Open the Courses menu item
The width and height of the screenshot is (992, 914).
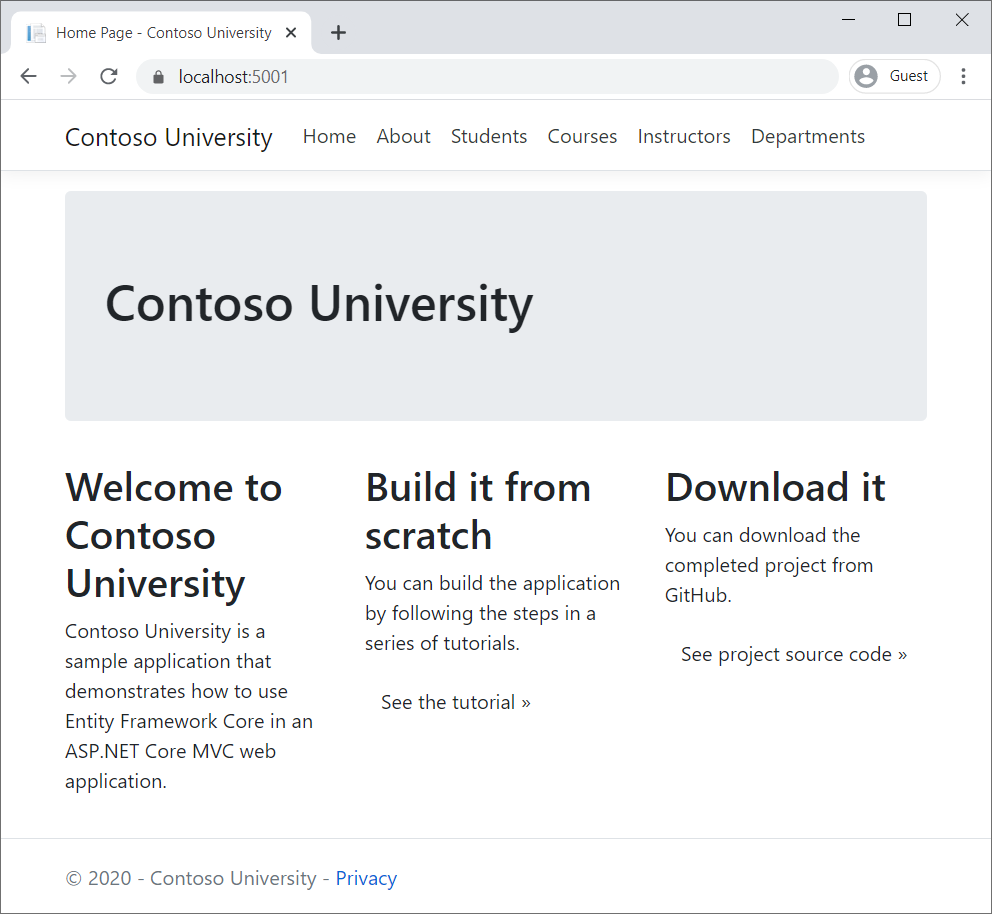582,136
